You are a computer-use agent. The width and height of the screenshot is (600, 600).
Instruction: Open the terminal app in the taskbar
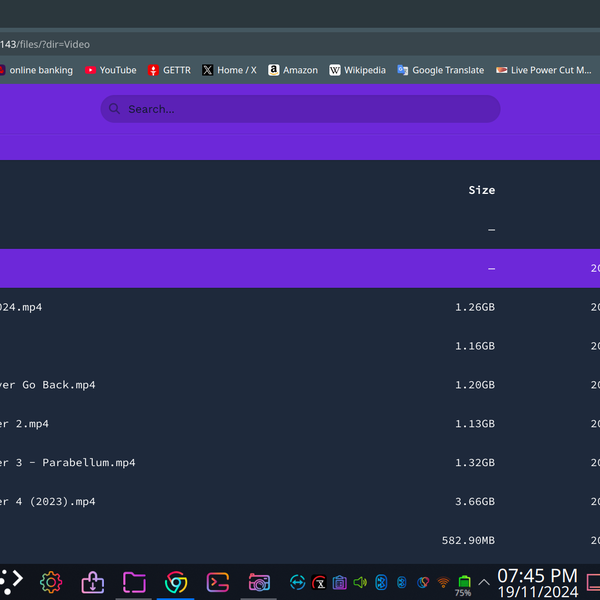[218, 582]
